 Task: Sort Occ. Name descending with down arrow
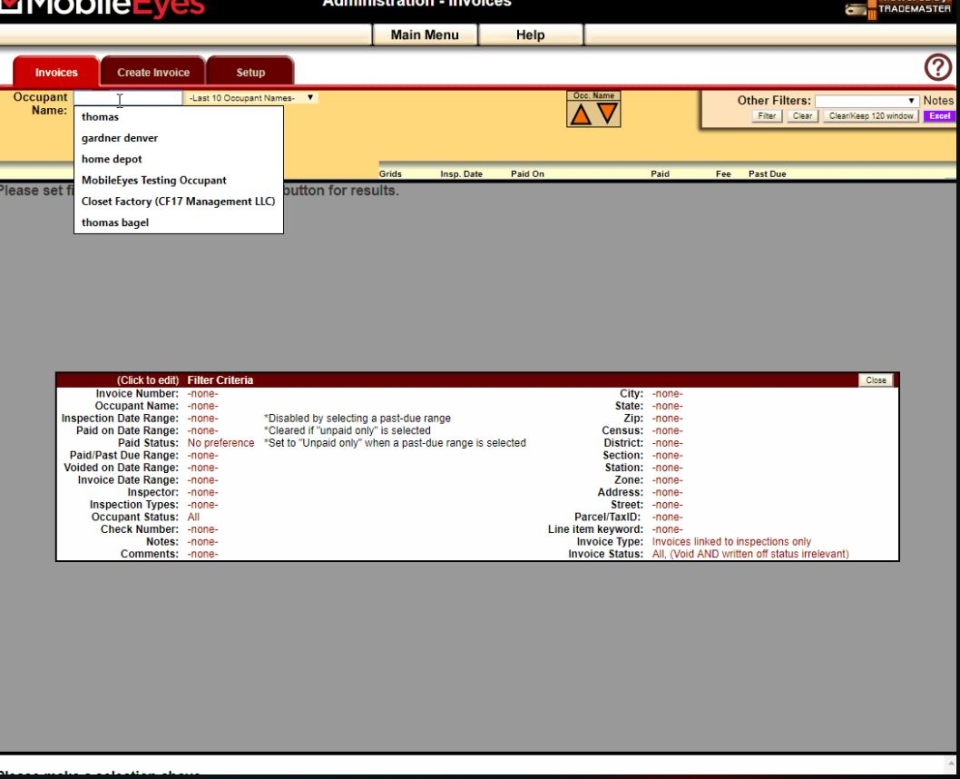tap(607, 113)
